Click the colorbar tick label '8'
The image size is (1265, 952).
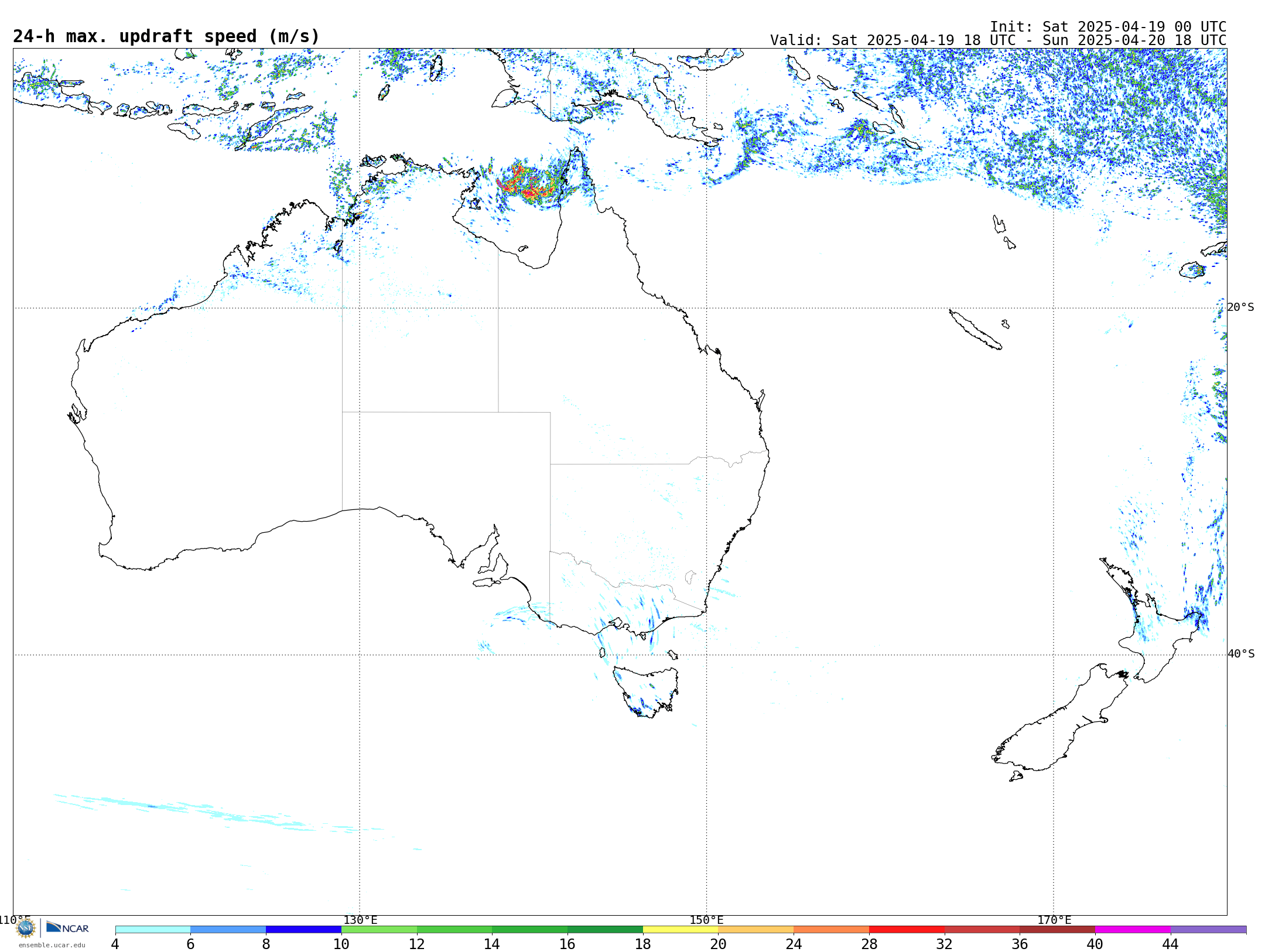click(266, 944)
